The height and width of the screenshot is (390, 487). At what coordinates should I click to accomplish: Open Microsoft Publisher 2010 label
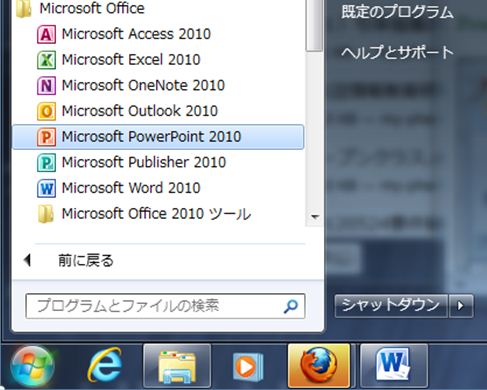(144, 162)
